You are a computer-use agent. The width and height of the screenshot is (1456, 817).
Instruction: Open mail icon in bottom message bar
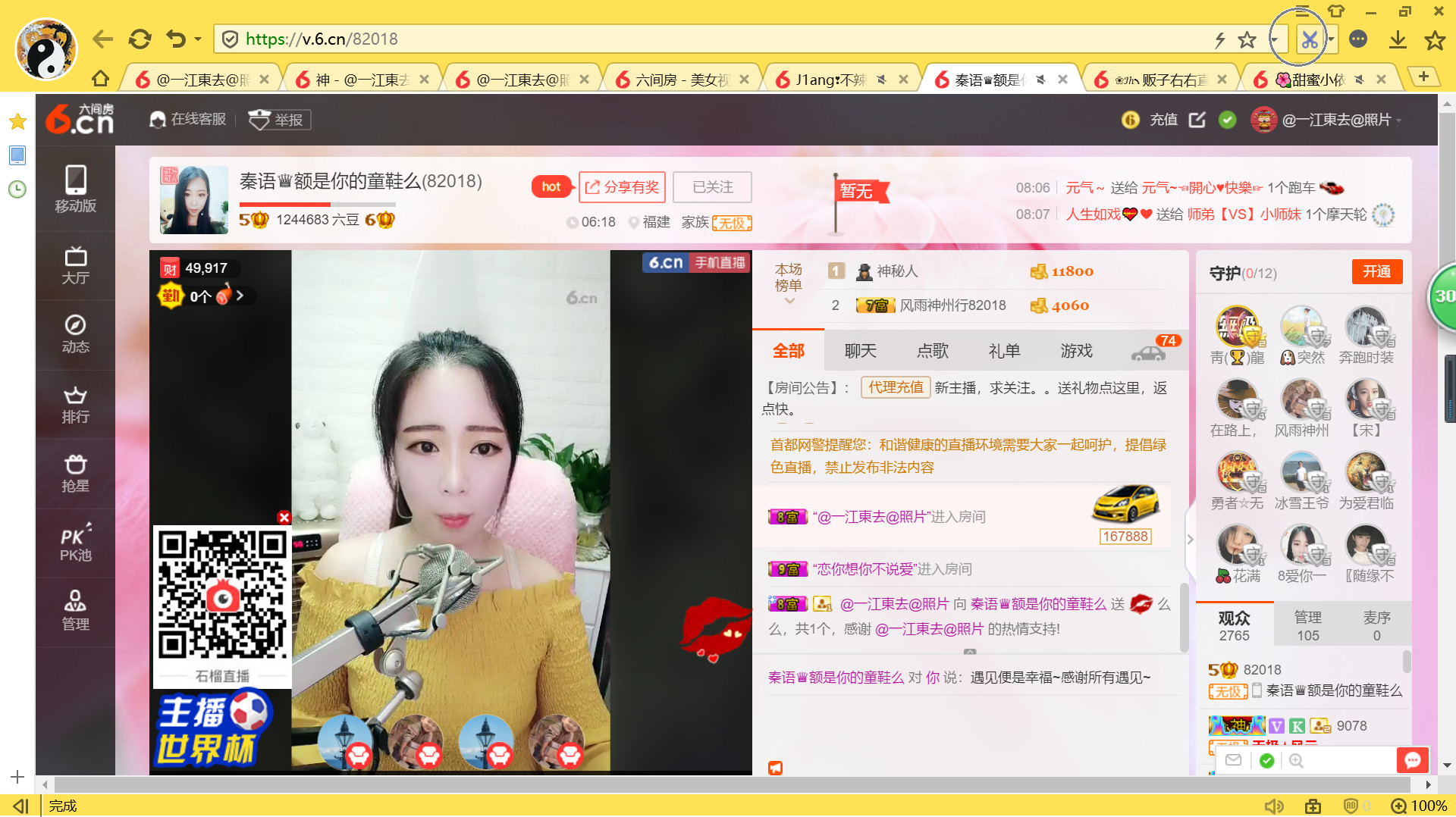[1234, 760]
